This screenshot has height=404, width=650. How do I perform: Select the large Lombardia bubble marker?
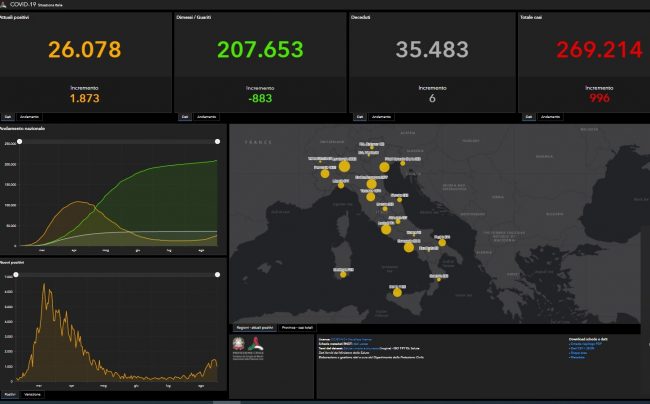pyautogui.click(x=343, y=166)
